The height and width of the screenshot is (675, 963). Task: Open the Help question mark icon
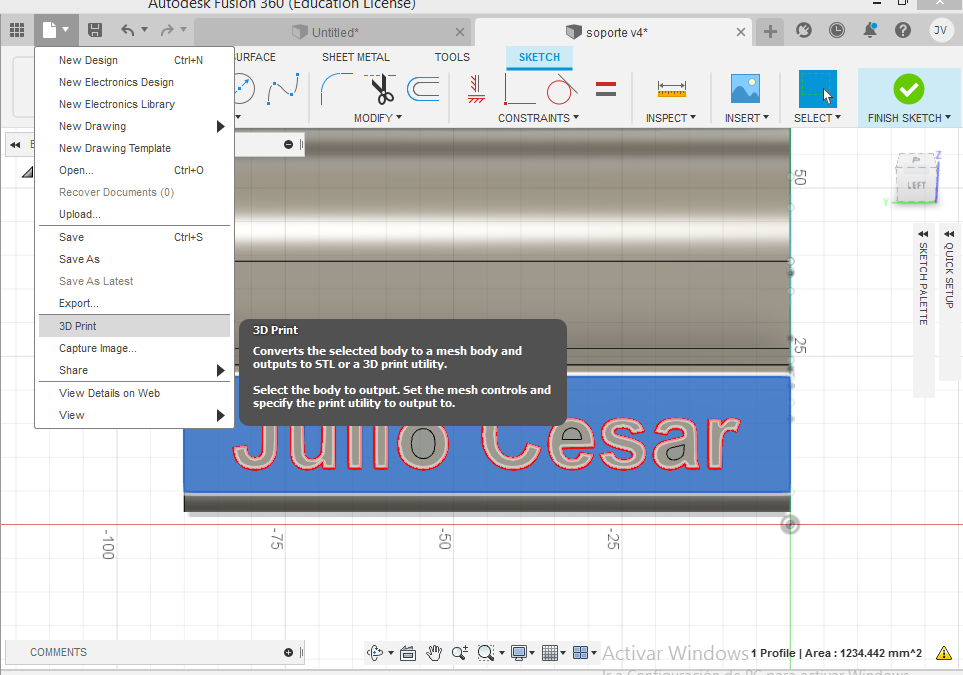tap(903, 30)
